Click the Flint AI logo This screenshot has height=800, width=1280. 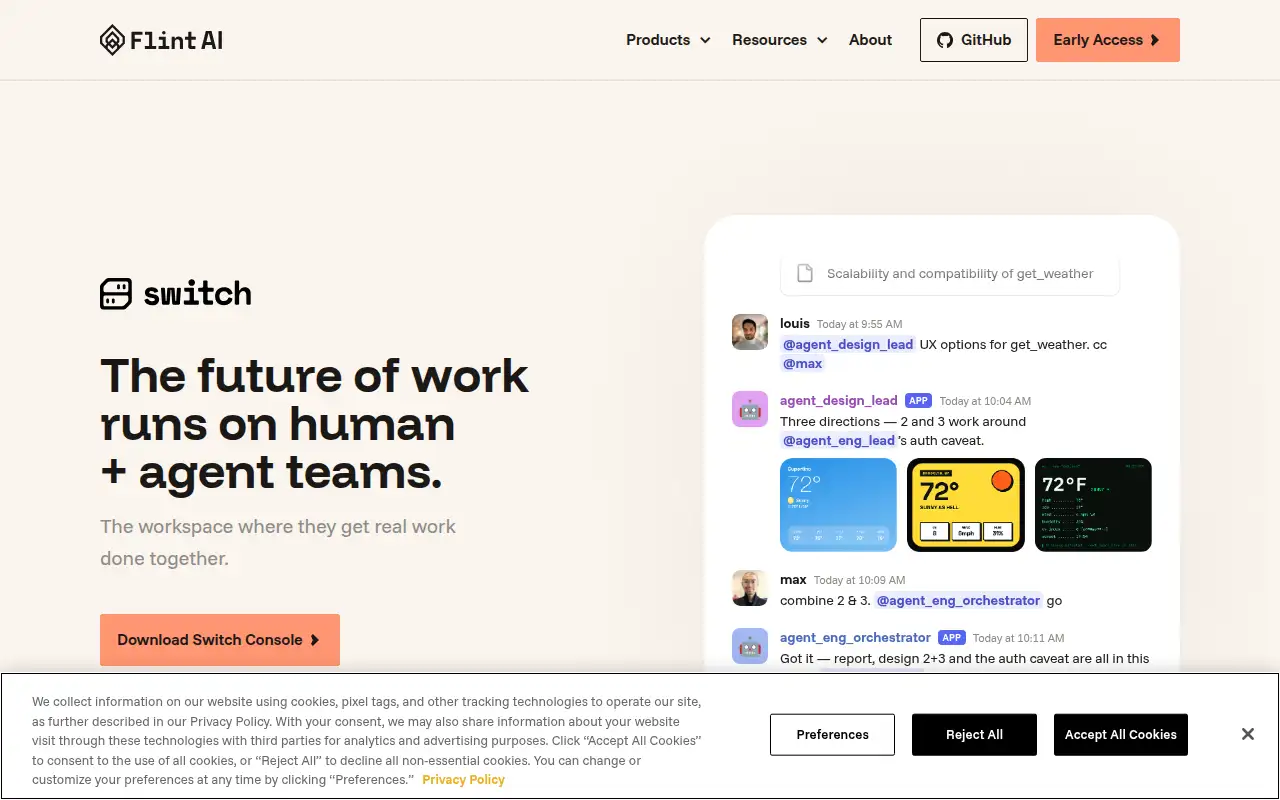coord(162,40)
